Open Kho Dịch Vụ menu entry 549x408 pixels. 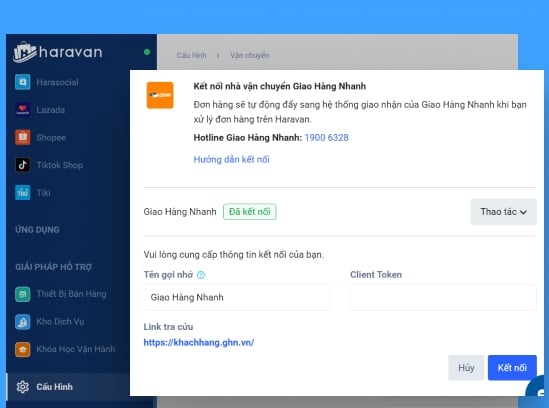pos(60,321)
